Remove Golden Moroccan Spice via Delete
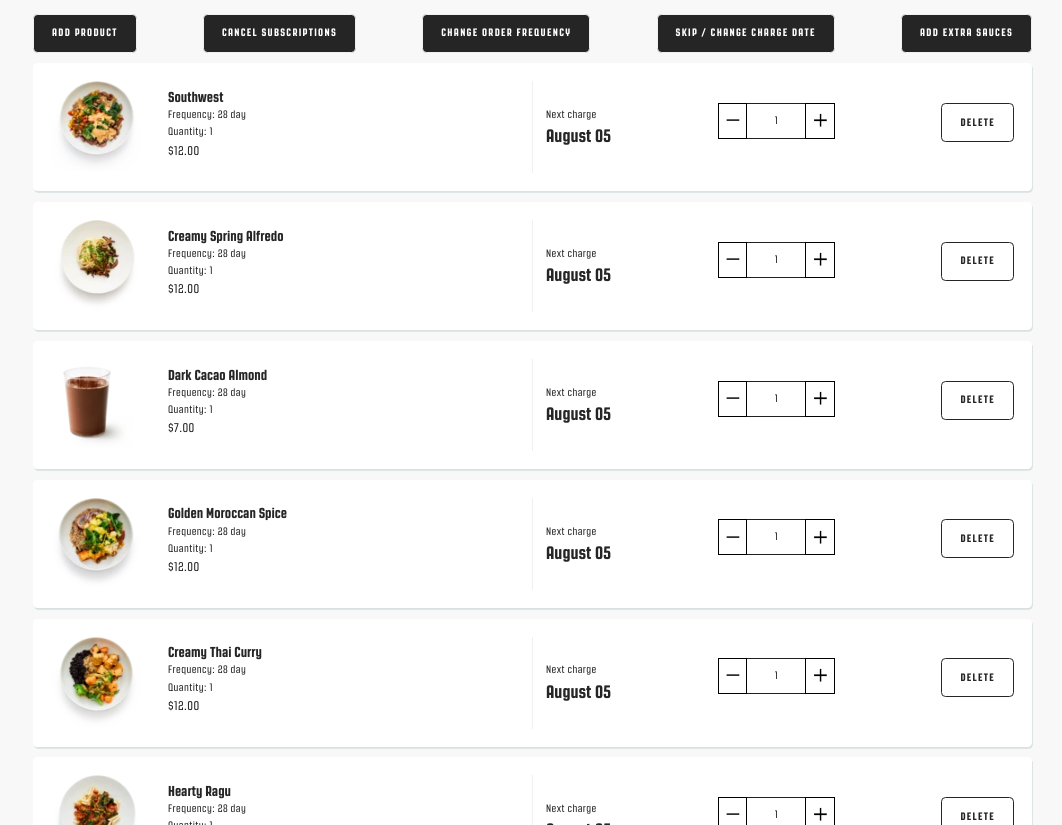Screen dimensions: 1062x825 point(977,538)
